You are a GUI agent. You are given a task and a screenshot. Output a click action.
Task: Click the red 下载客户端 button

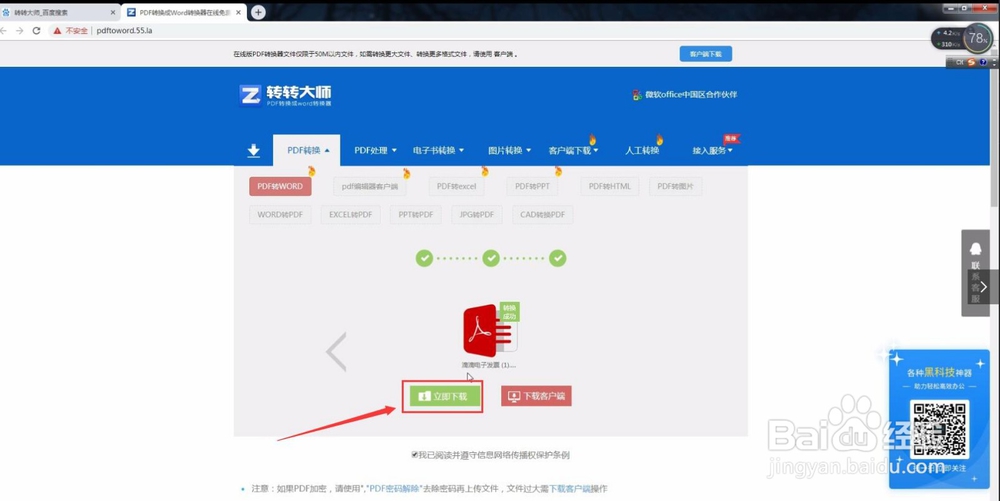click(536, 396)
